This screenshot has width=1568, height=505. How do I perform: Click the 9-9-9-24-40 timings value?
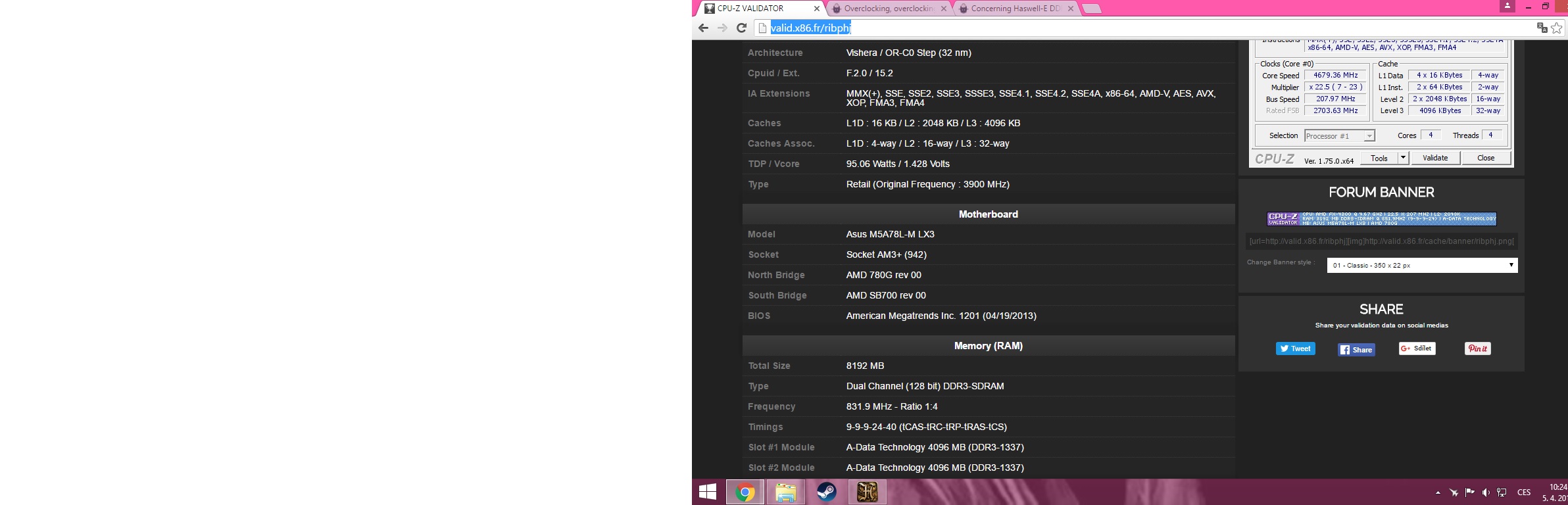point(926,427)
